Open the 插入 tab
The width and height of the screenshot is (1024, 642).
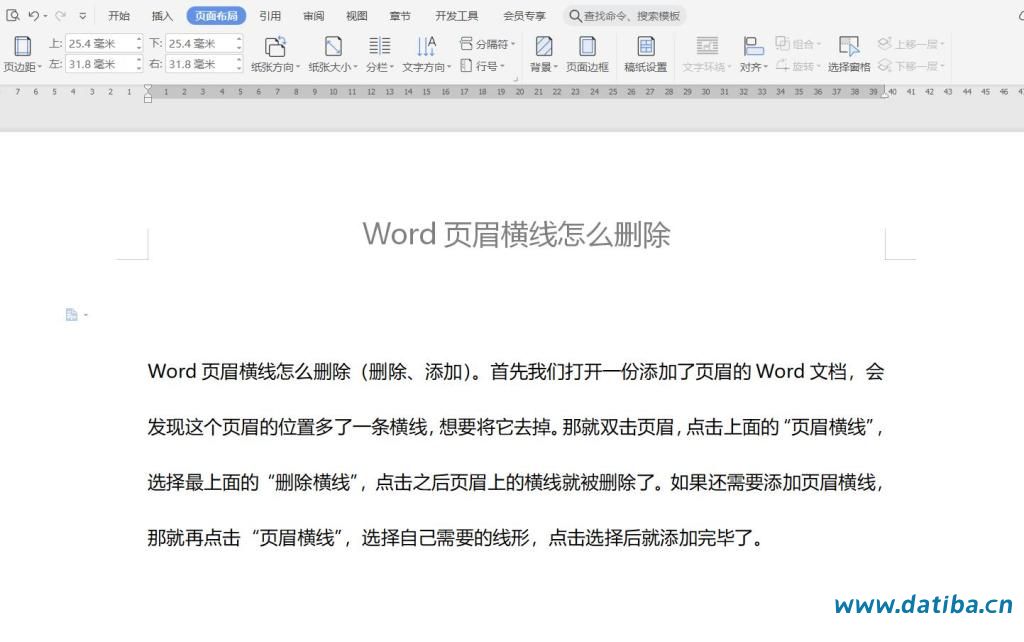[162, 16]
